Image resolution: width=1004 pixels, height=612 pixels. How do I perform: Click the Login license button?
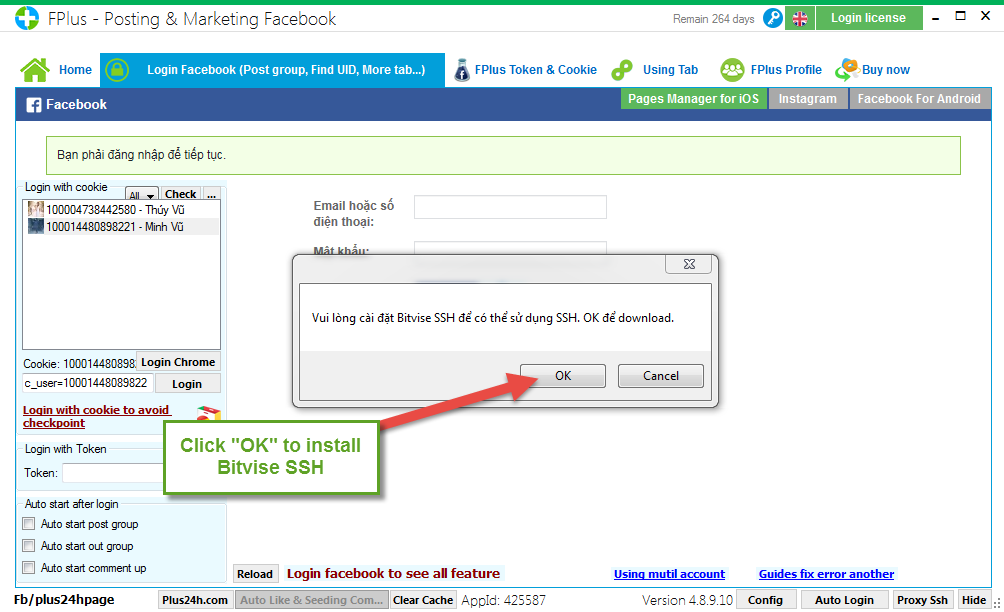(868, 18)
